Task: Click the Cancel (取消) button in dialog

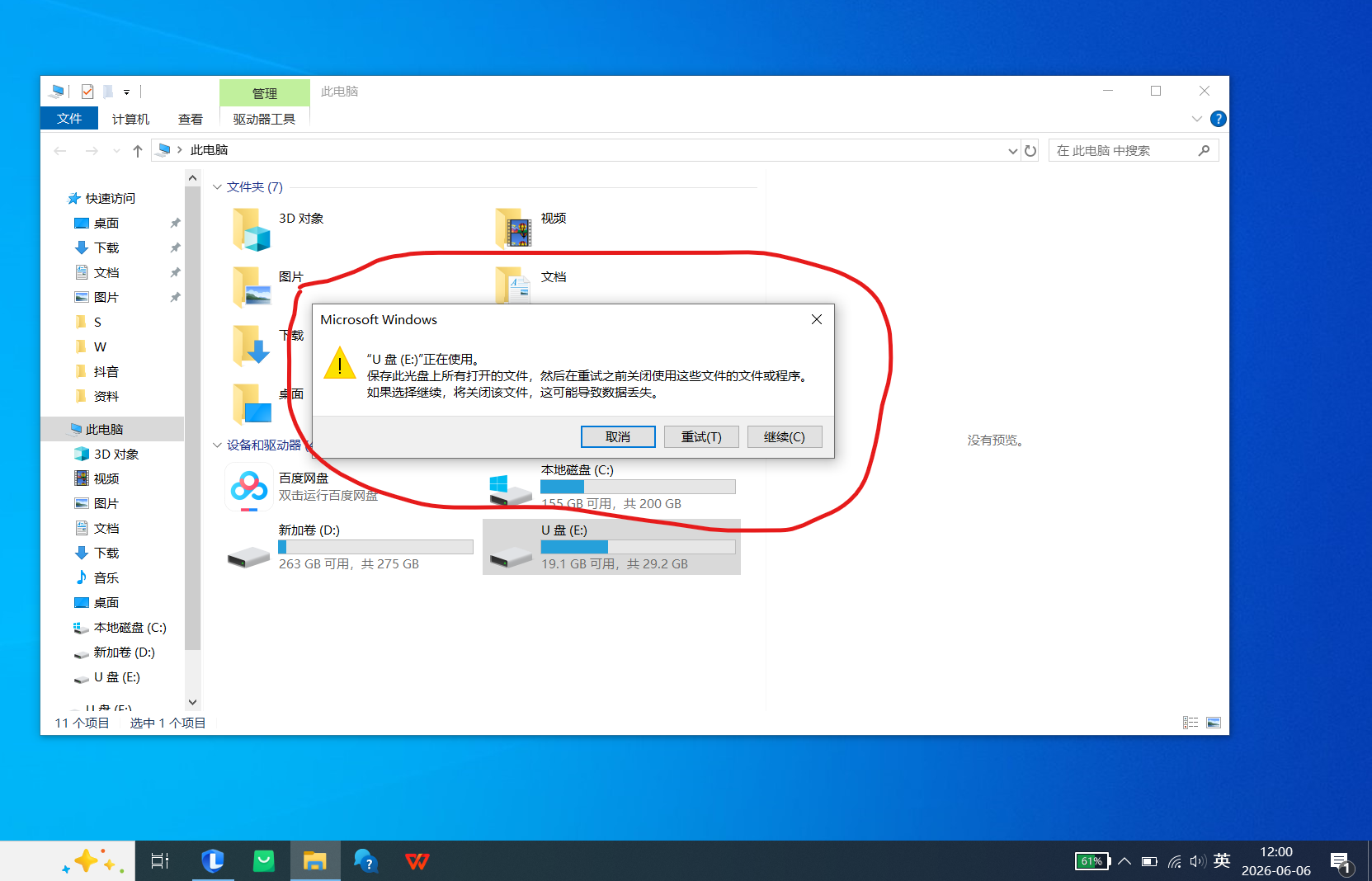Action: pos(618,436)
